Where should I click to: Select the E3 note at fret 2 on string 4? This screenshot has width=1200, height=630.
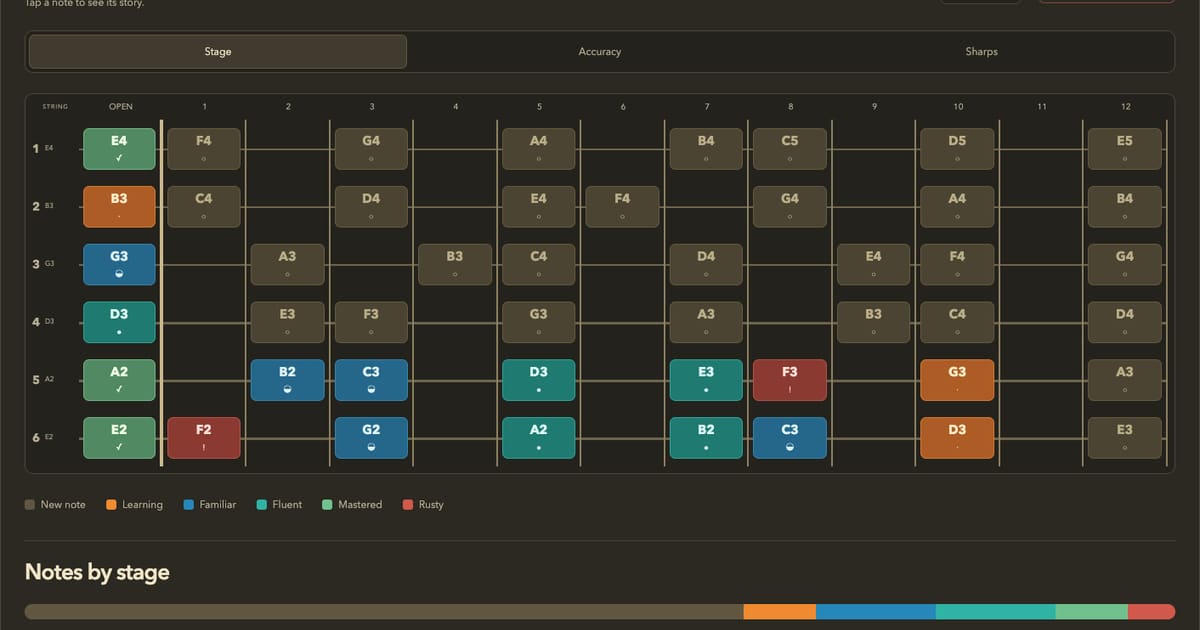(x=288, y=322)
